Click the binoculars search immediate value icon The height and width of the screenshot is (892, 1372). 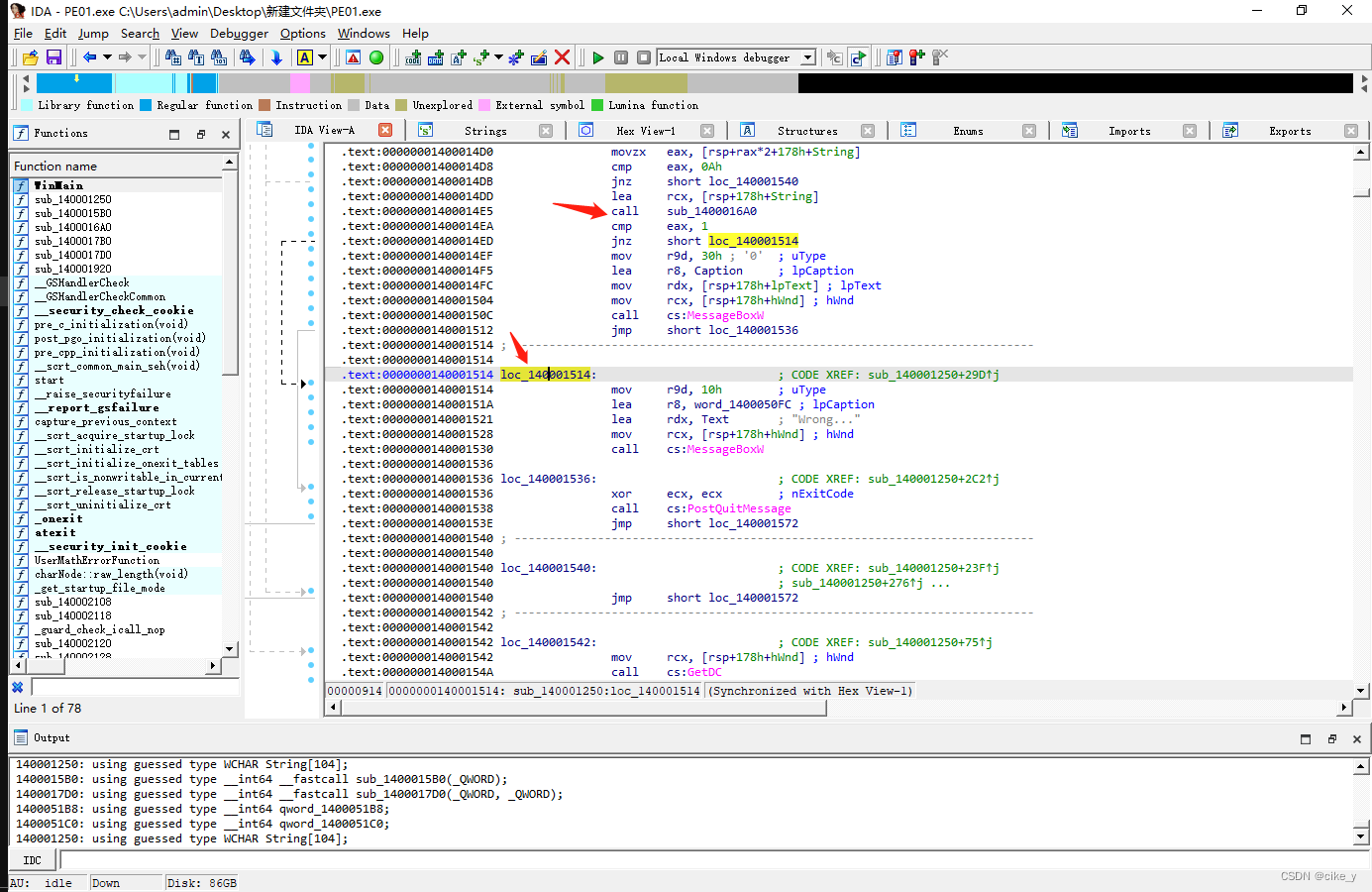pos(172,57)
